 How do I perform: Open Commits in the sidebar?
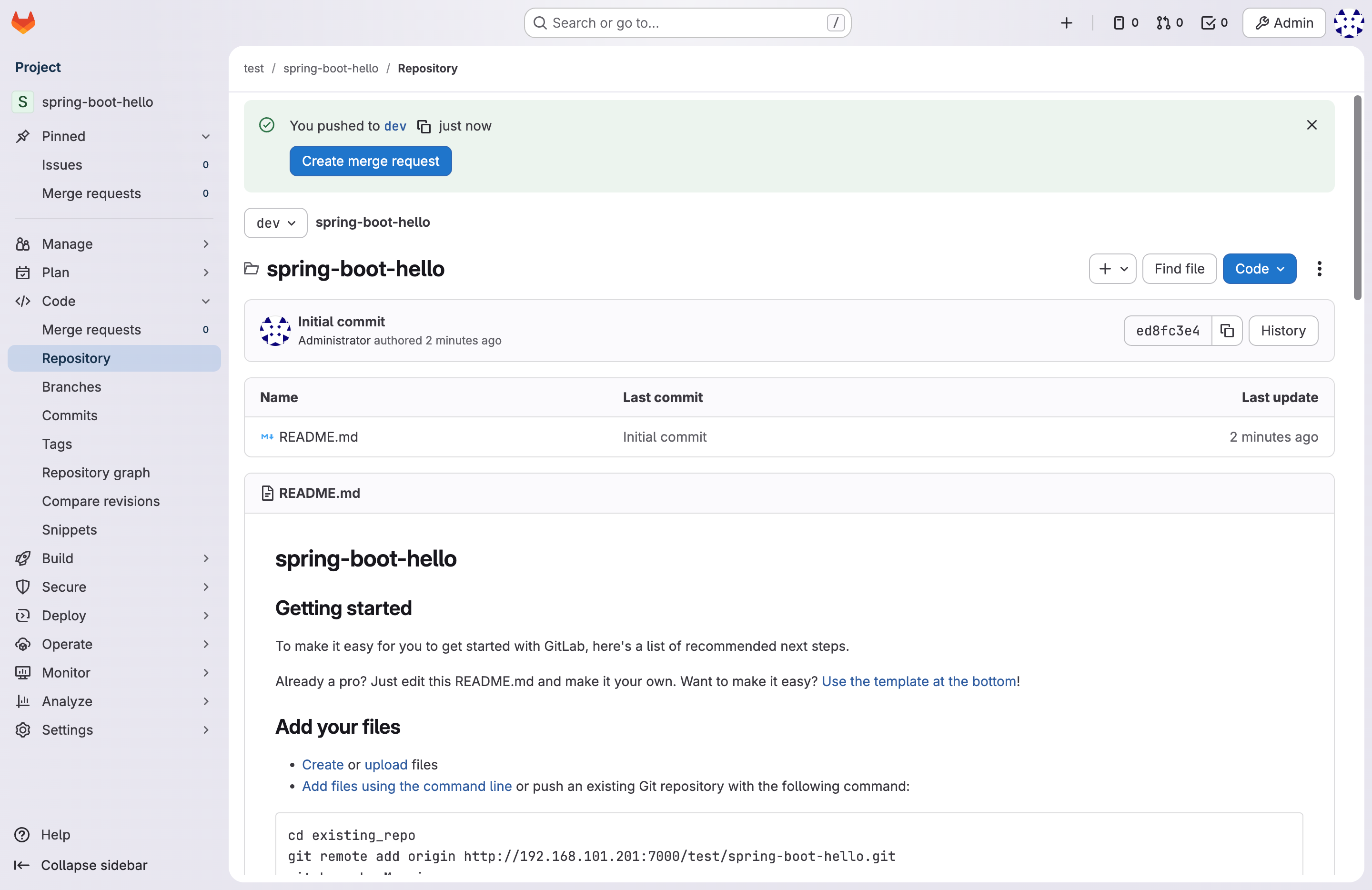tap(70, 415)
